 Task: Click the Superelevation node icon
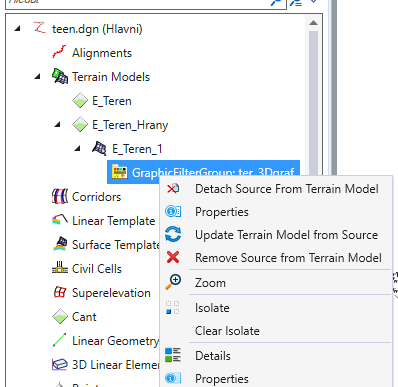click(x=60, y=292)
